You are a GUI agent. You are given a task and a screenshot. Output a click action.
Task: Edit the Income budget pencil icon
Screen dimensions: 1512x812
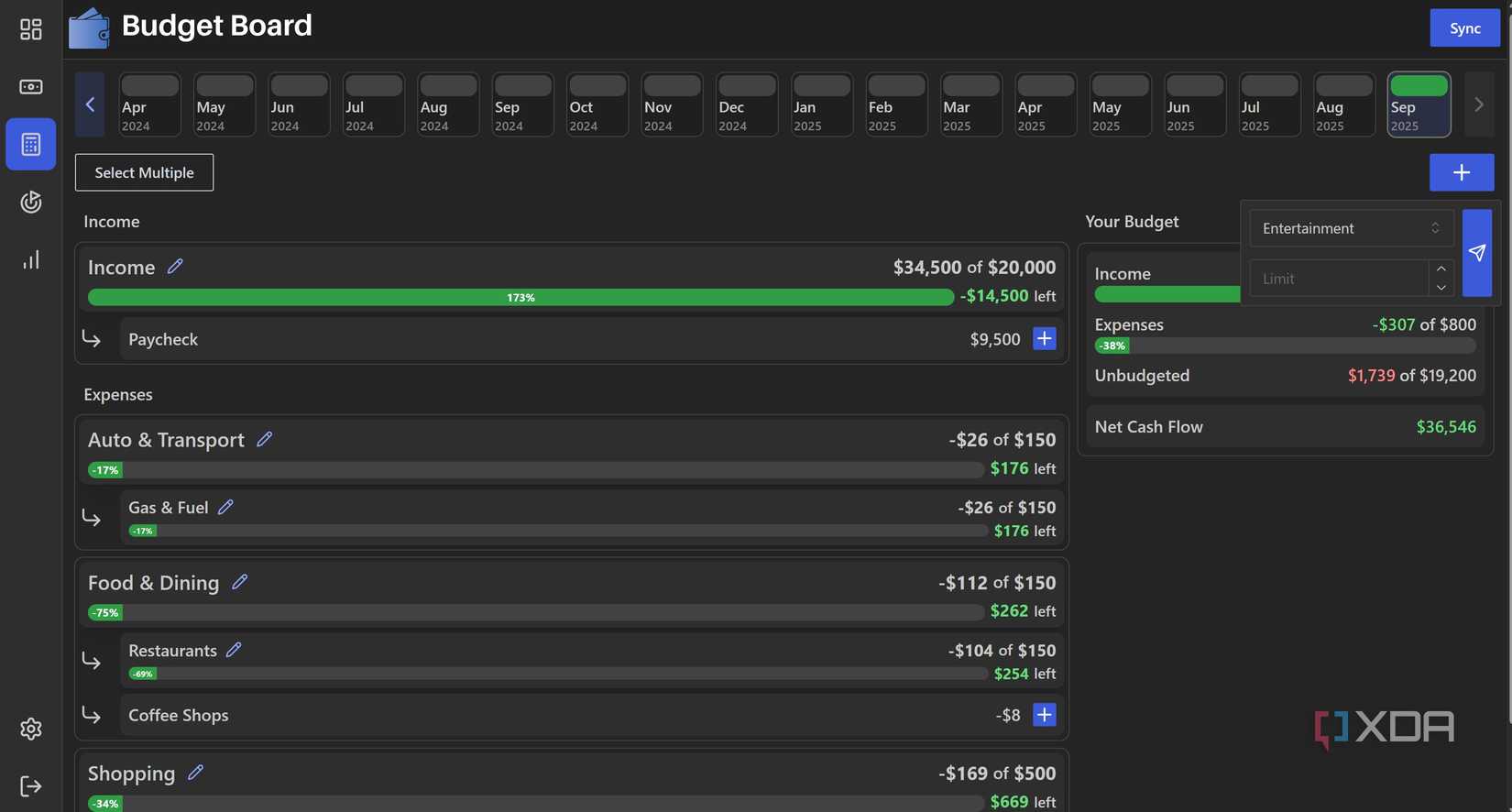pos(175,267)
